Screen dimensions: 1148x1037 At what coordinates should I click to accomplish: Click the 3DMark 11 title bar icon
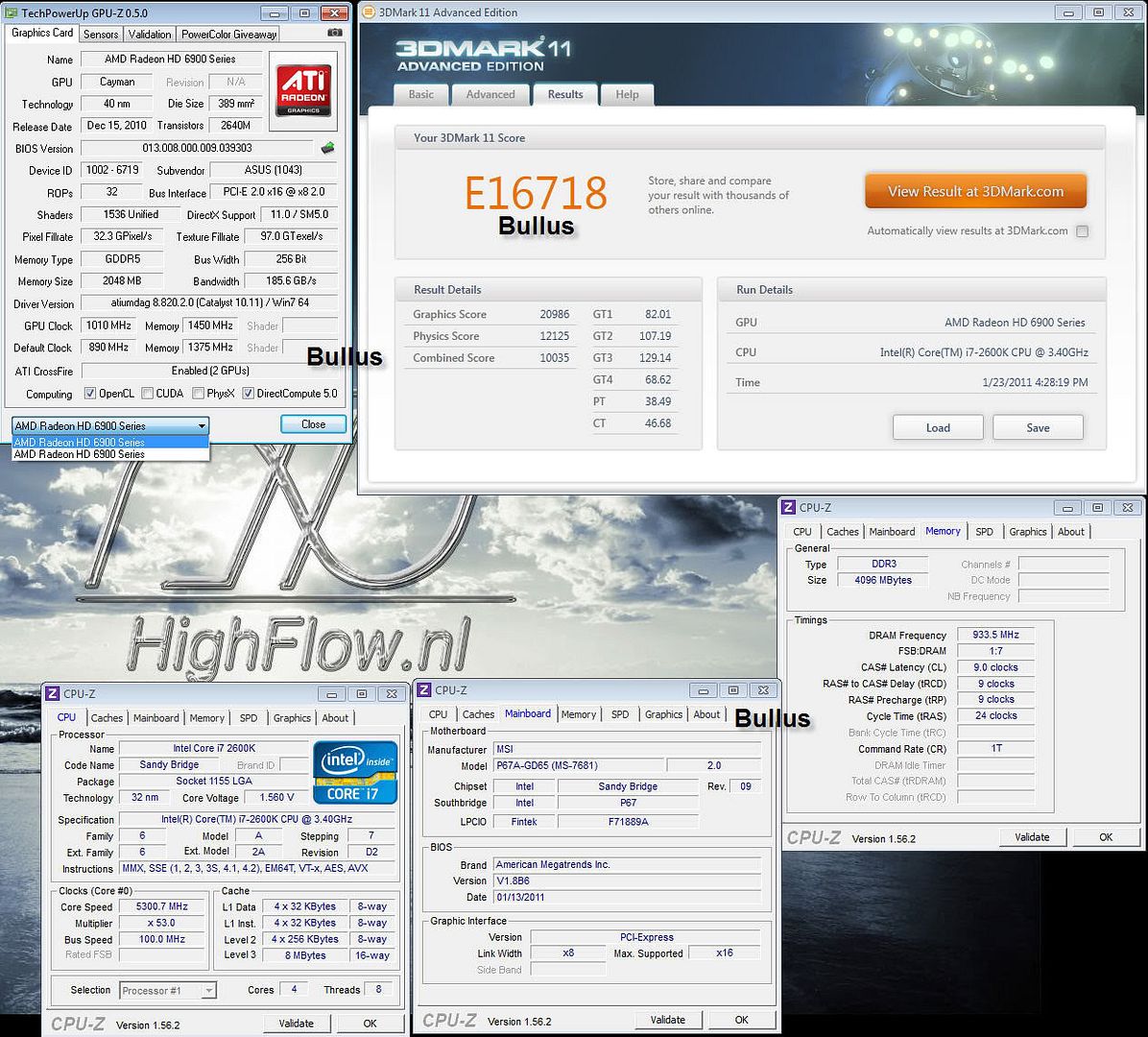click(369, 12)
